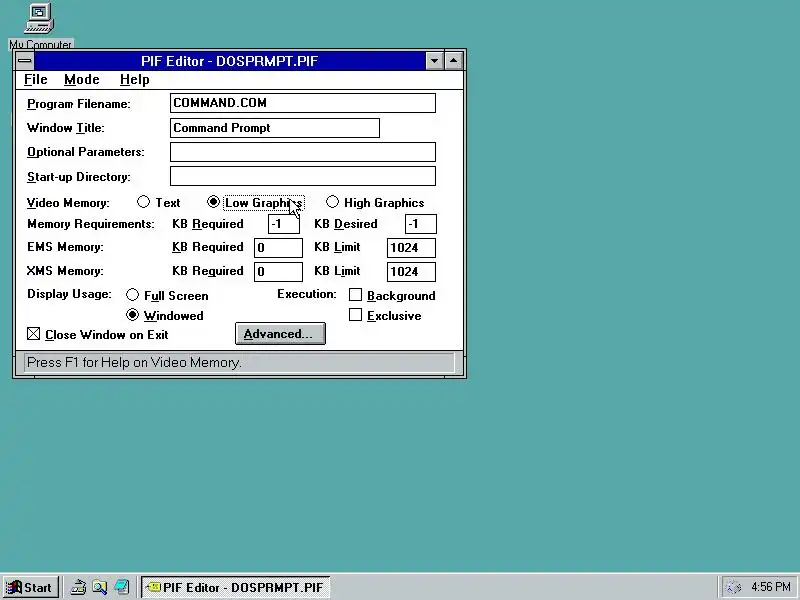Maximize the PIF Editor window
800x600 pixels.
coord(453,61)
